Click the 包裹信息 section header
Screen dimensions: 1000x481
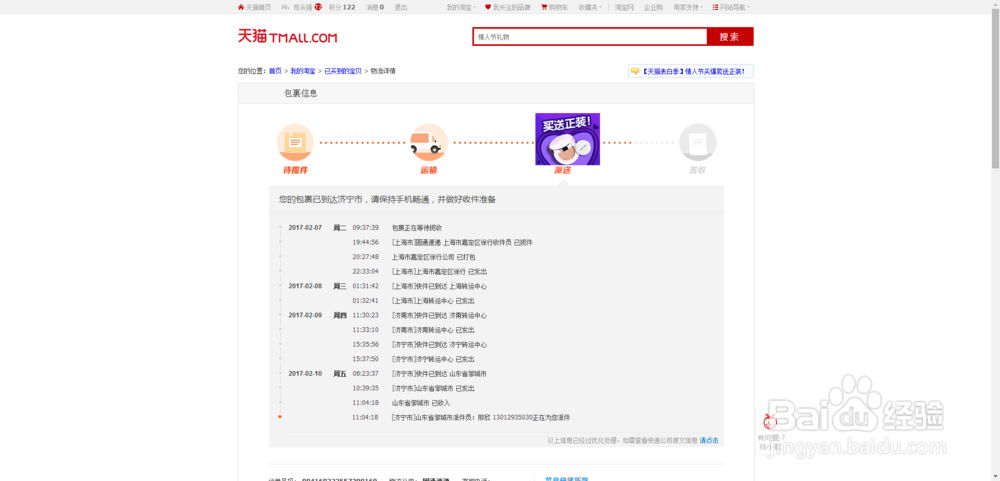coord(301,93)
